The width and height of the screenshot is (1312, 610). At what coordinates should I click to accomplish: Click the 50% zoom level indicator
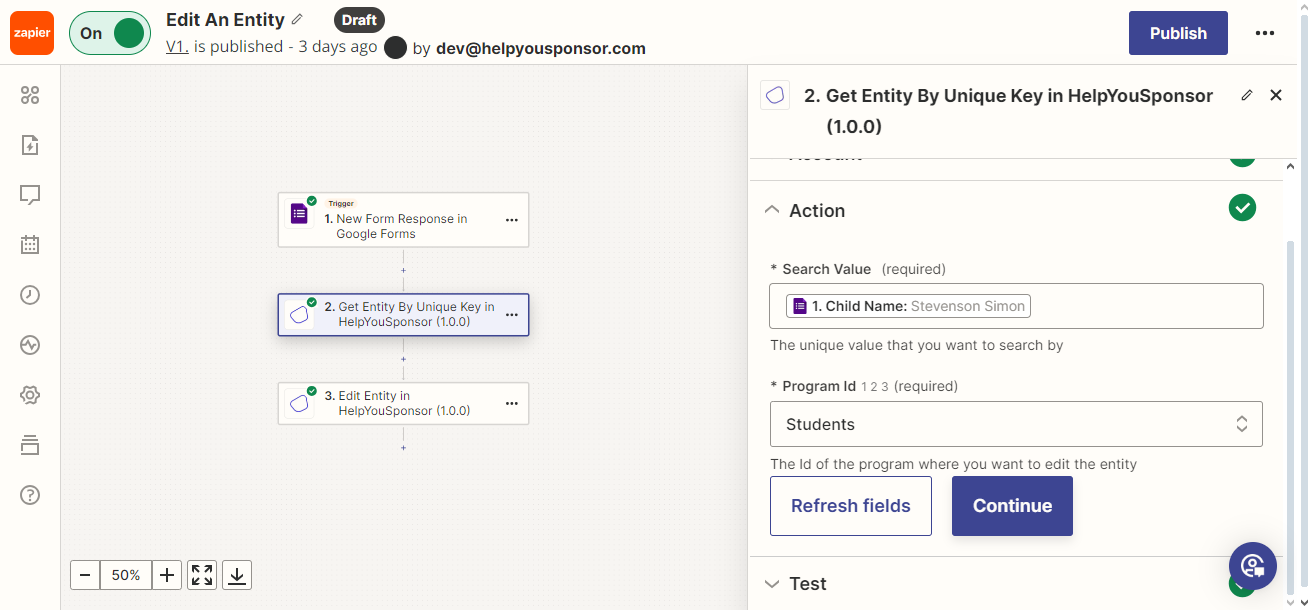[126, 575]
